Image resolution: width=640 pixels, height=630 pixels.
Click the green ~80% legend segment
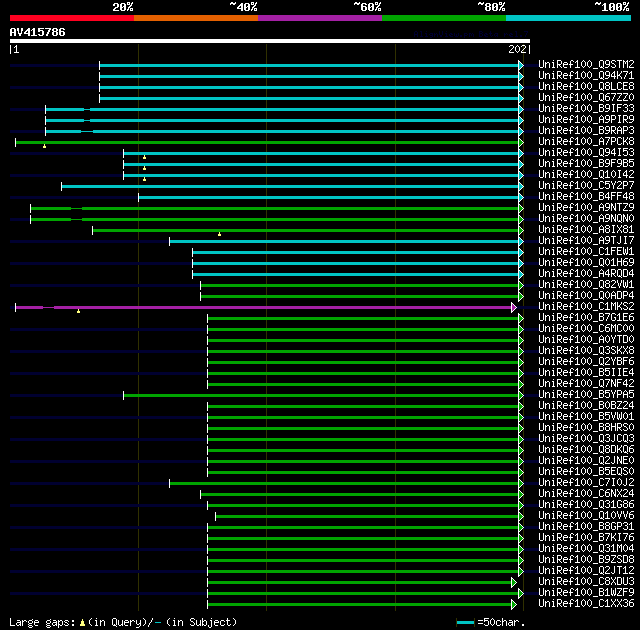coord(444,18)
